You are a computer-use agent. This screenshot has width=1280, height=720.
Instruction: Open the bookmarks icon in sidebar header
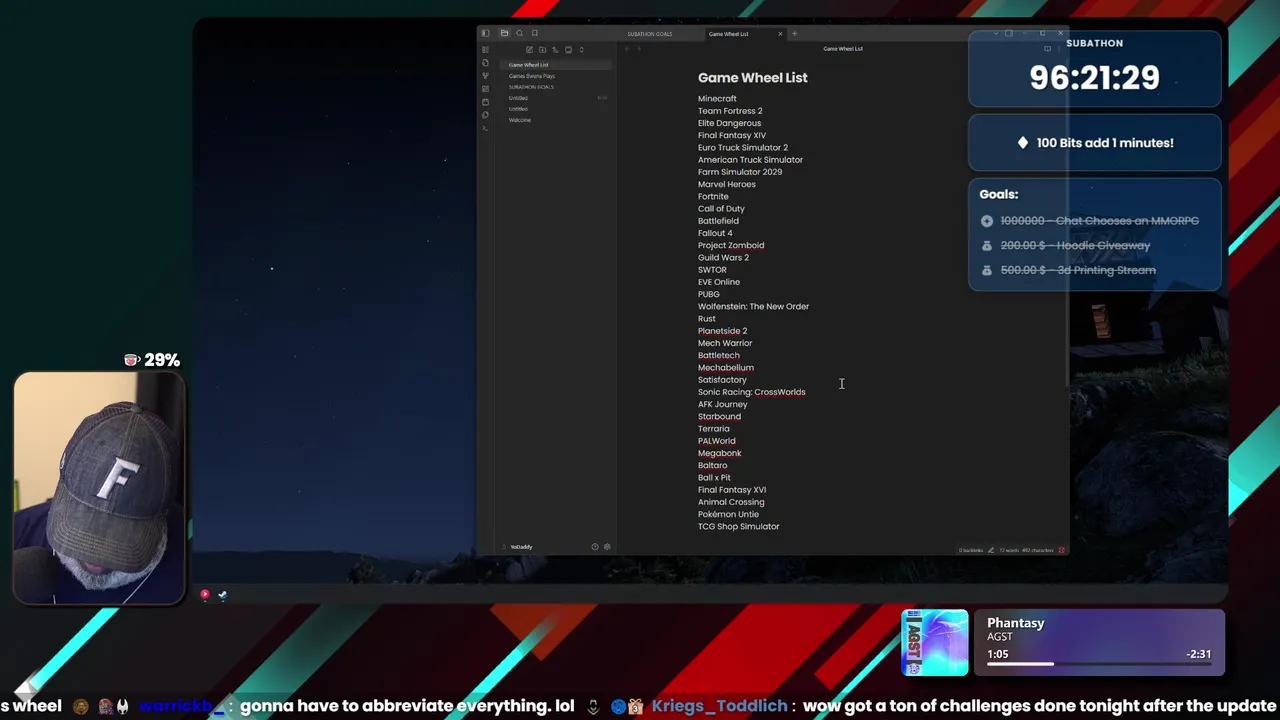tap(534, 33)
